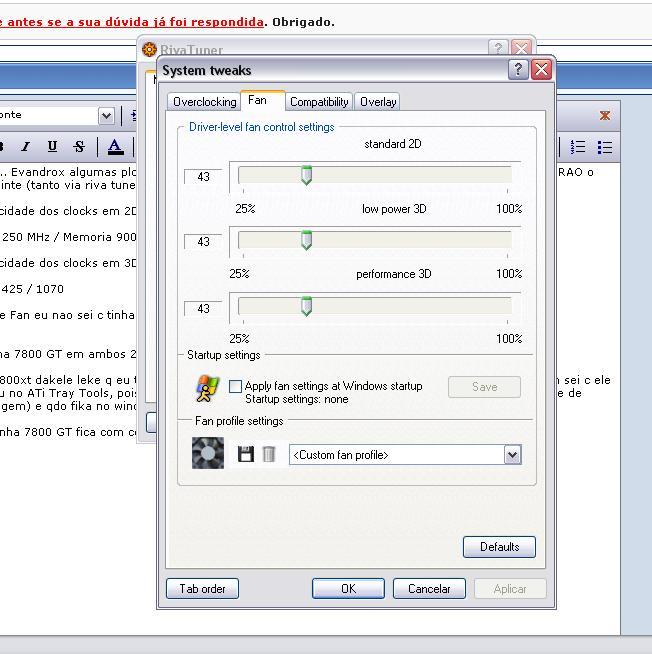Viewport: 652px width, 654px height.
Task: Click the Windows startup logo icon
Action: coord(207,388)
